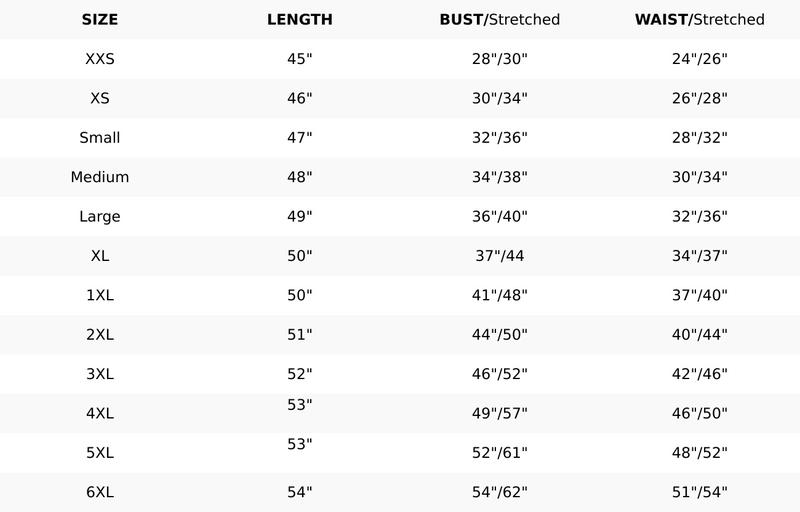Select the XS size row label

pyautogui.click(x=100, y=98)
